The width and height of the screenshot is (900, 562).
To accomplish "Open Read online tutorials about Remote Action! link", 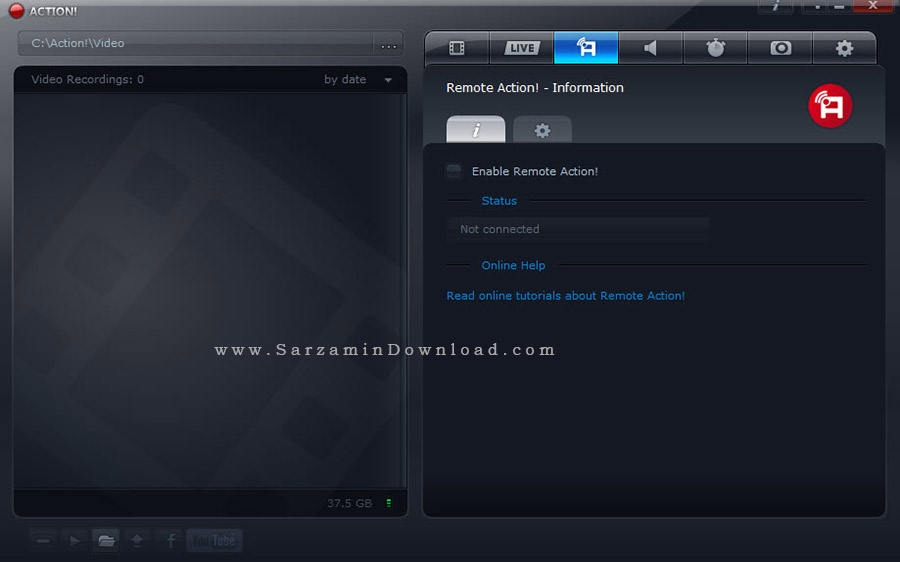I will (x=565, y=296).
